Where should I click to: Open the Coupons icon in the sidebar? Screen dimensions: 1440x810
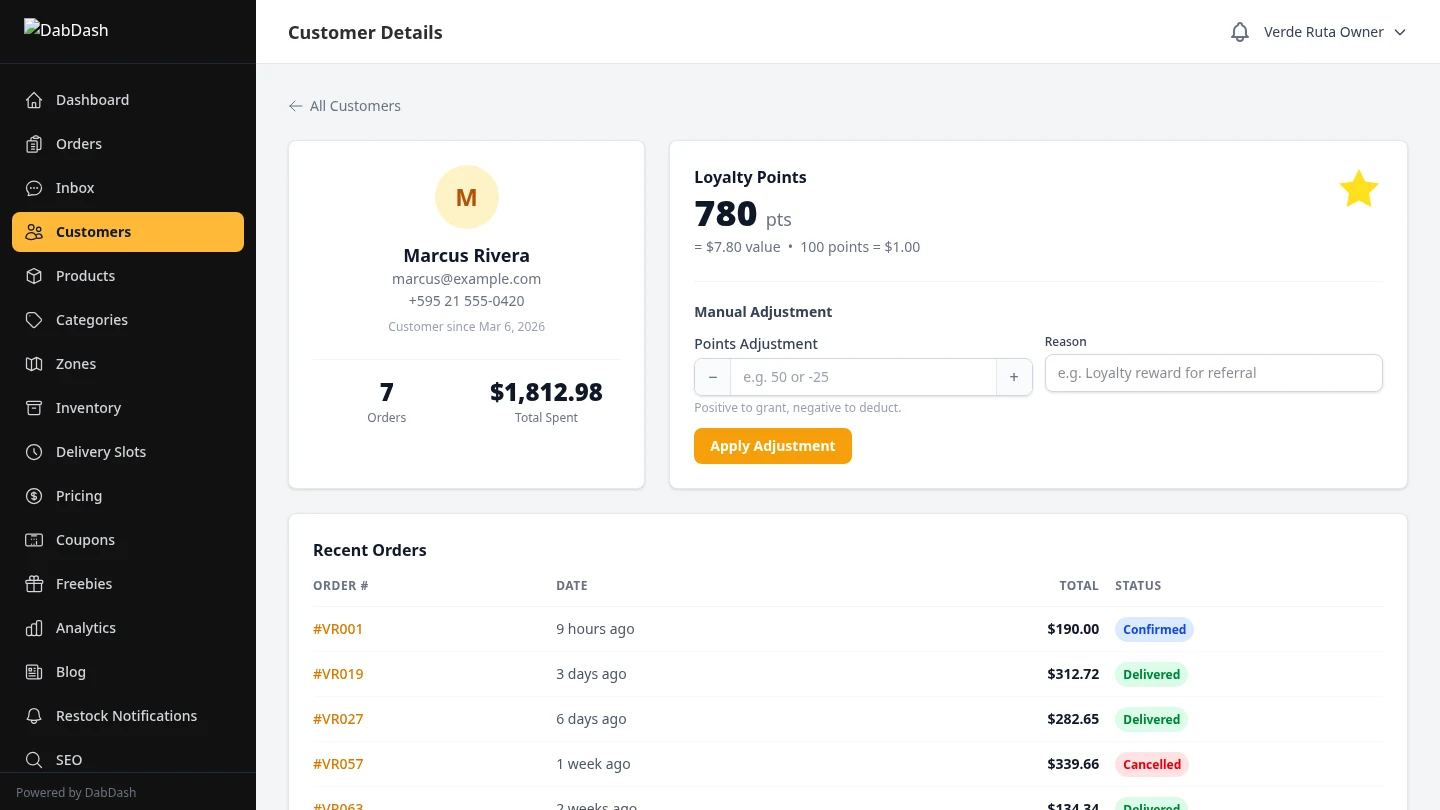click(34, 539)
